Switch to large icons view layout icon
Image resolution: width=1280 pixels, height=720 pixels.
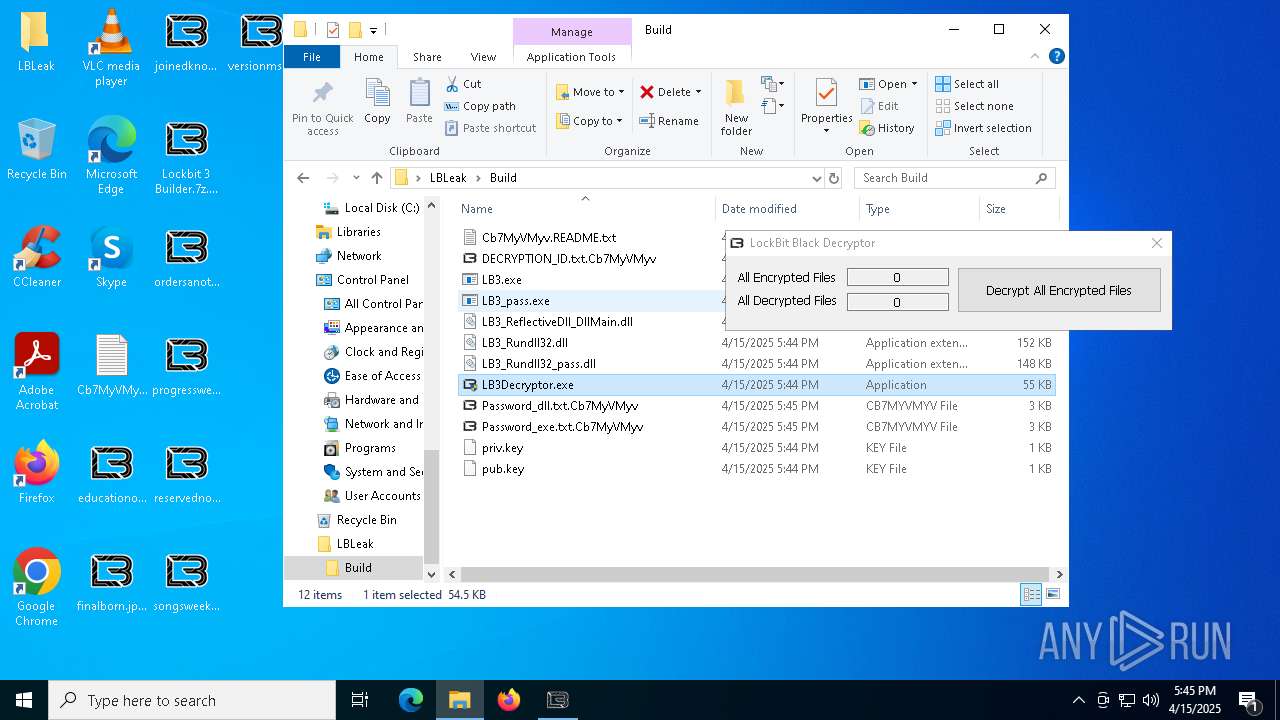point(1052,595)
